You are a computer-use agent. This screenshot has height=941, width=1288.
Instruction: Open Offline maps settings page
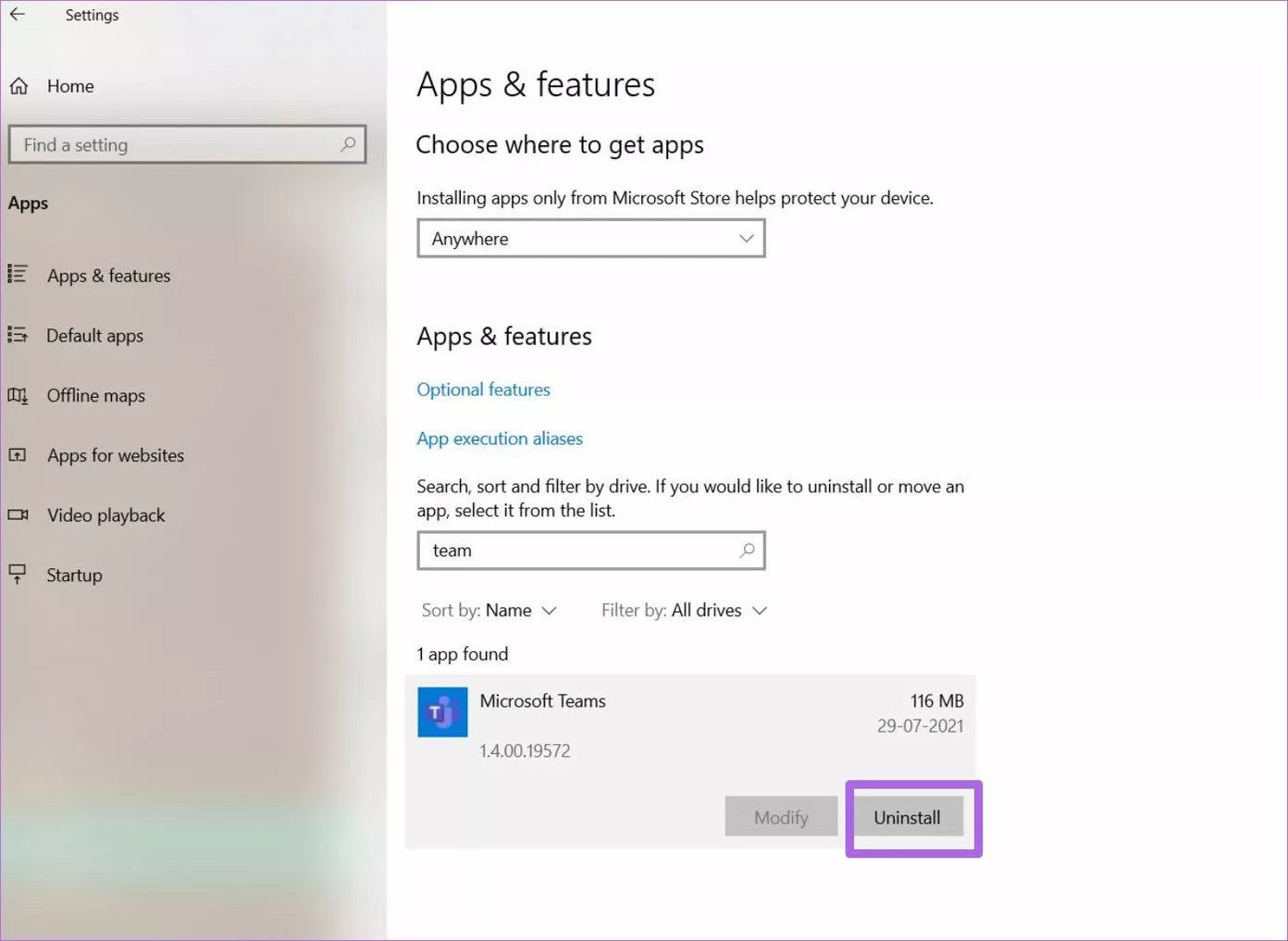96,396
